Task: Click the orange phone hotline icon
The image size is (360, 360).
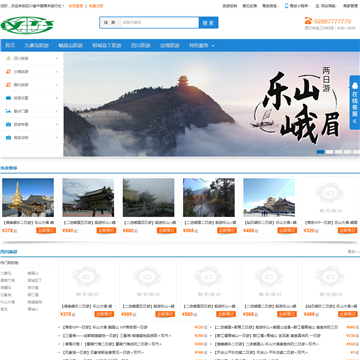Action: [308, 21]
